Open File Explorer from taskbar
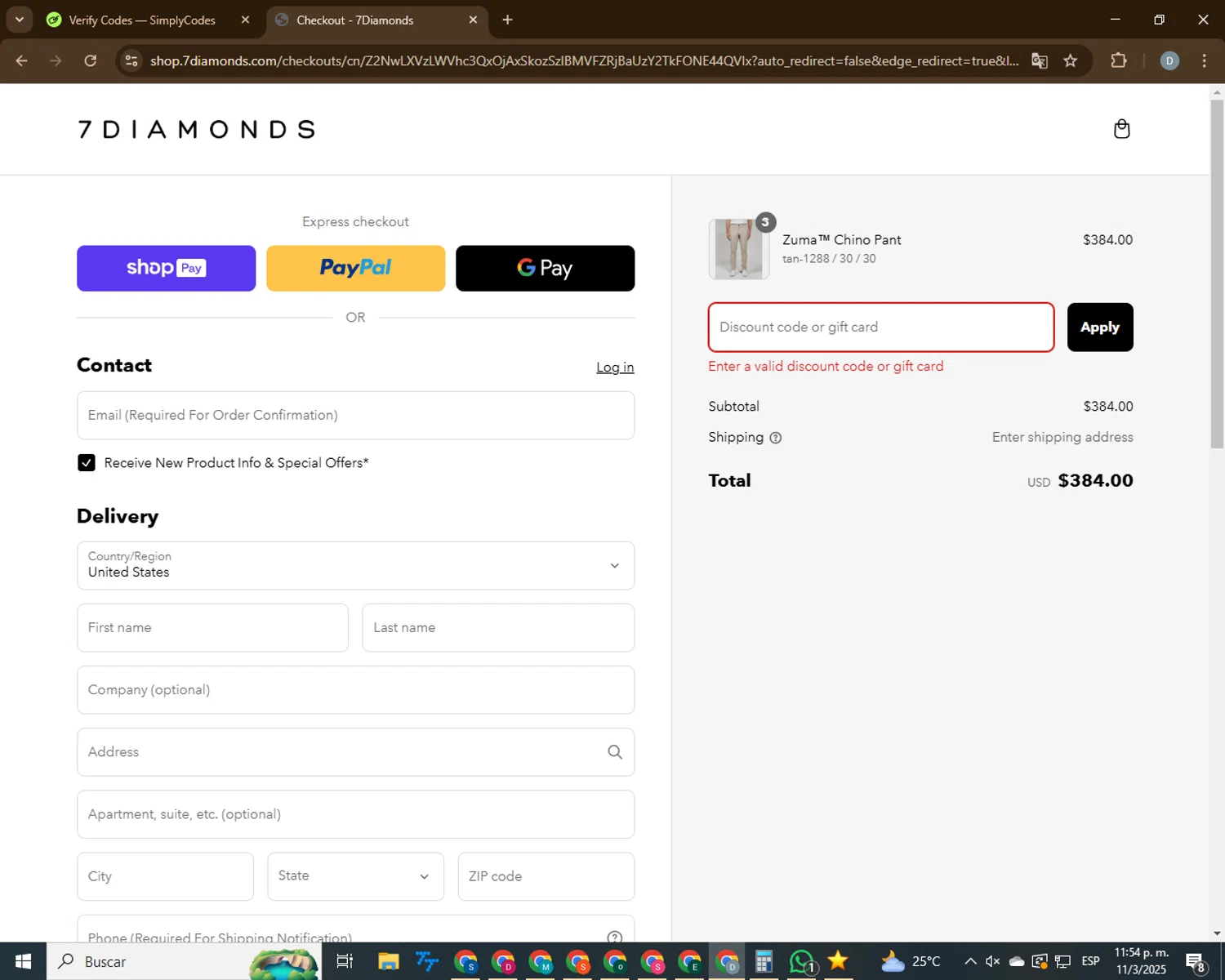The height and width of the screenshot is (980, 1225). (388, 961)
